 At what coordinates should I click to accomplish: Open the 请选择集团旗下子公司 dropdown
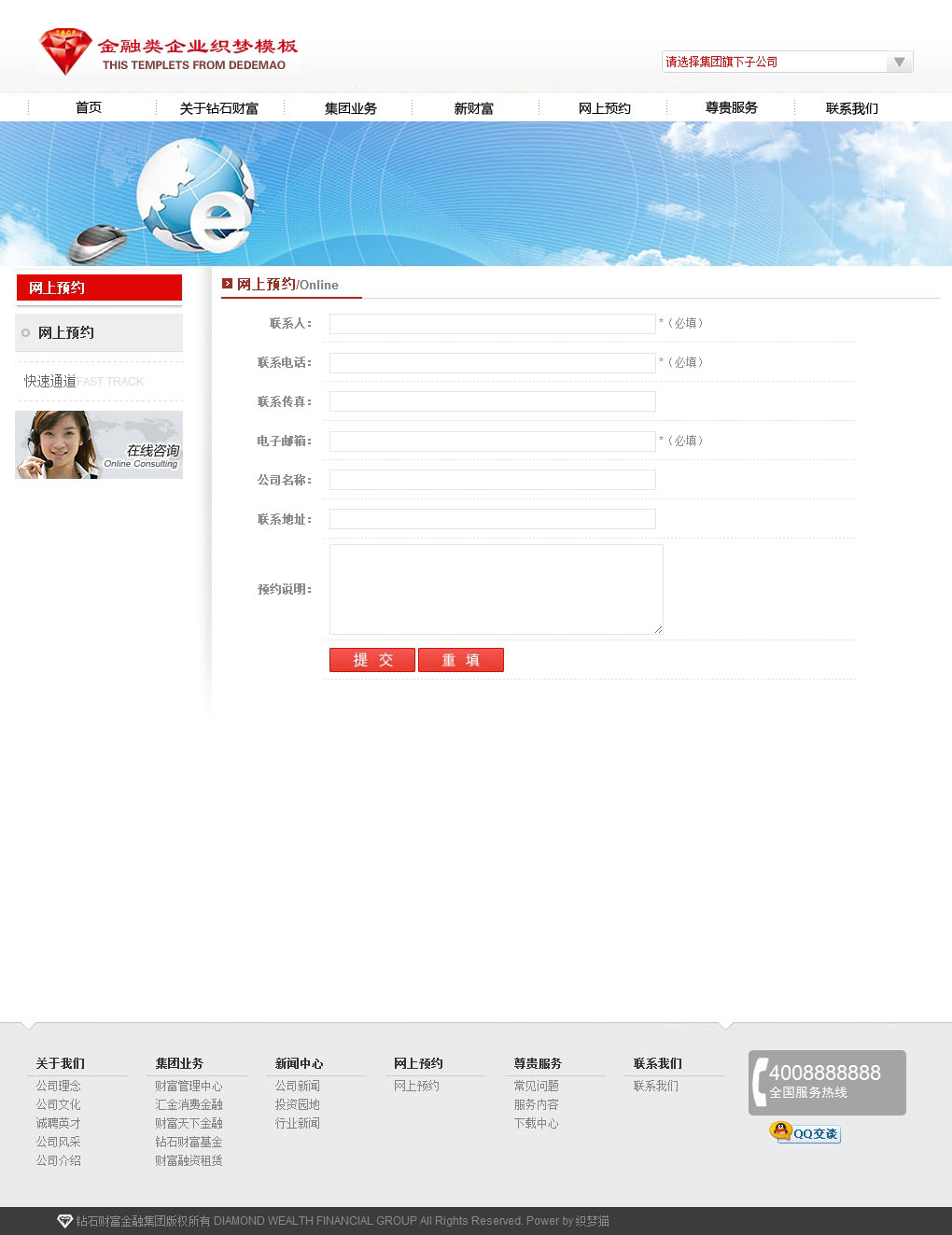pos(775,62)
